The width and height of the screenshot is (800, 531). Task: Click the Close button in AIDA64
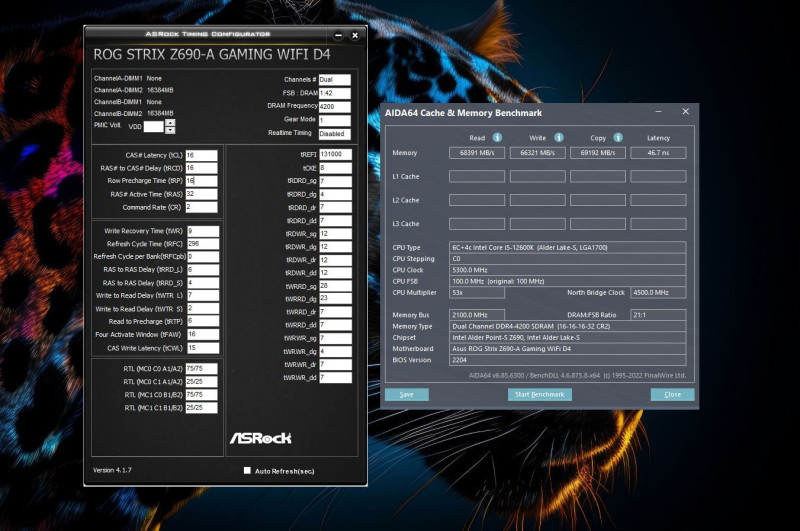click(672, 394)
